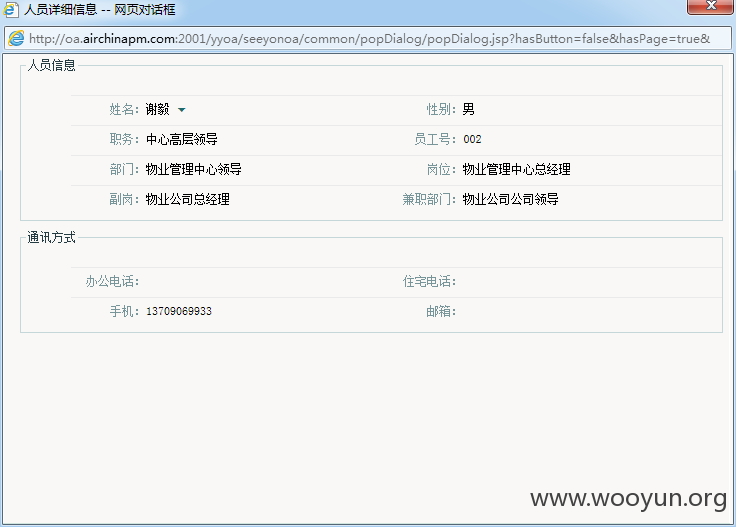736x527 pixels.
Task: Close the personnel details dialog window
Action: click(711, 7)
